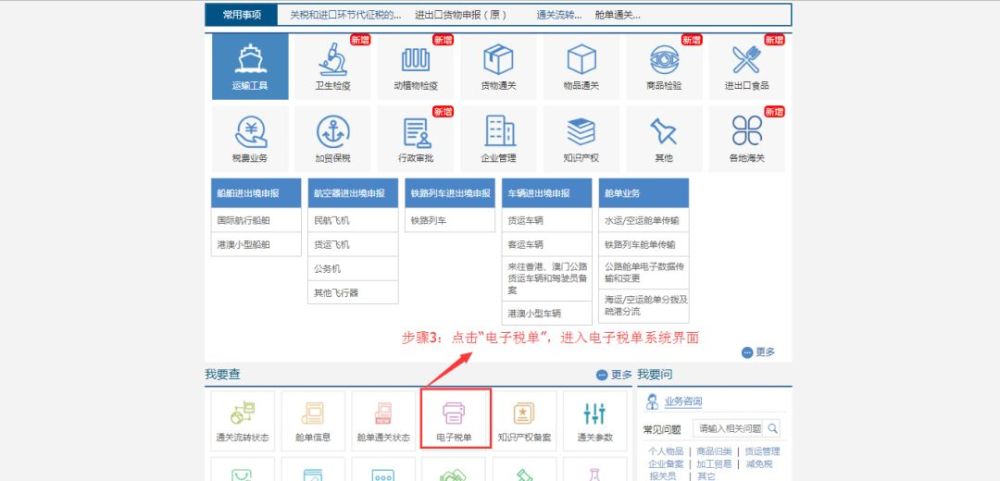This screenshot has height=481, width=1000.
Task: Open the 舱单通关... shortcut
Action: 617,15
